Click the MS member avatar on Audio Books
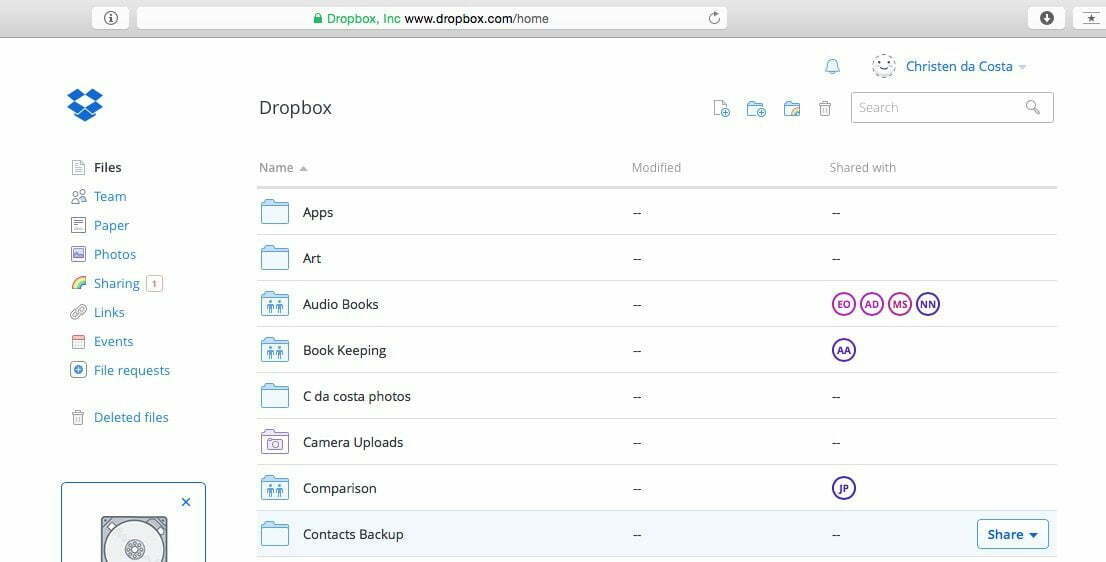 [x=900, y=304]
